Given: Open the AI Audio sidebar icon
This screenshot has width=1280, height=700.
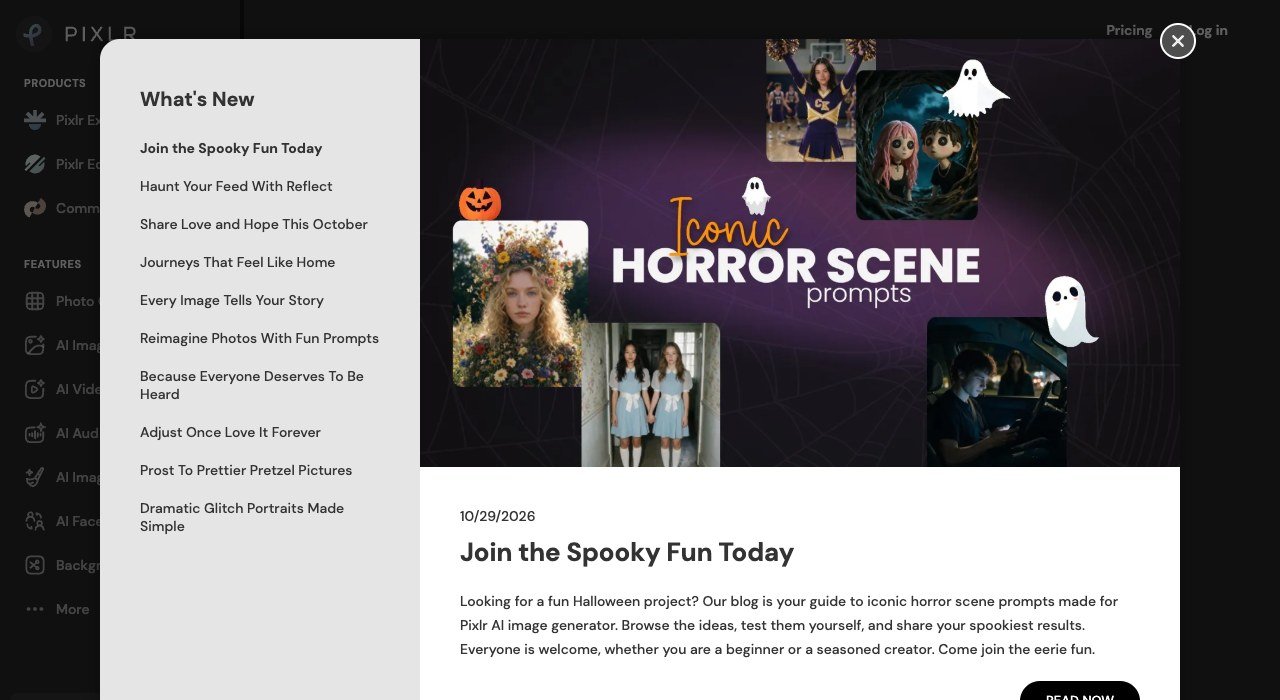Looking at the screenshot, I should [x=35, y=433].
